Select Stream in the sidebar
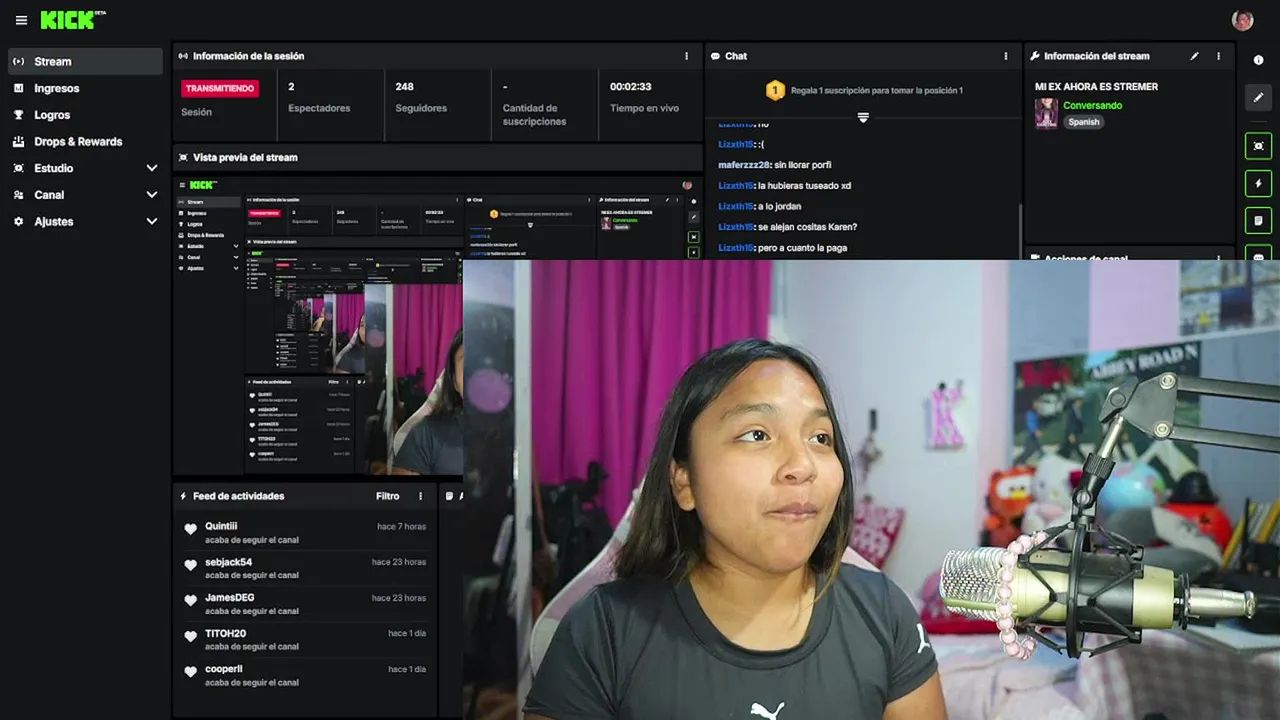Viewport: 1280px width, 720px height. tap(85, 61)
